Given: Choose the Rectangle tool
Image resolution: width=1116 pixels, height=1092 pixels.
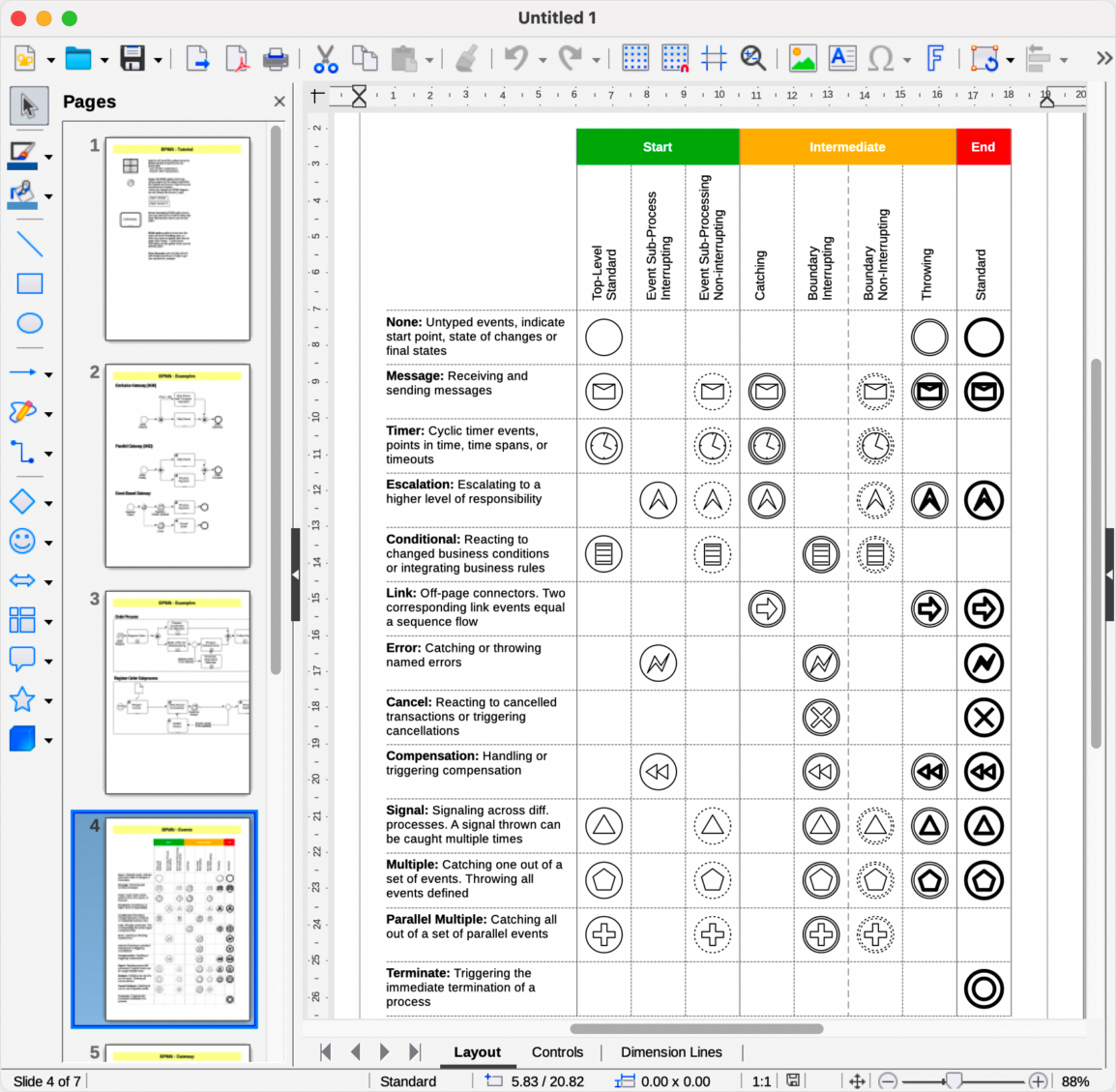Looking at the screenshot, I should tap(29, 283).
